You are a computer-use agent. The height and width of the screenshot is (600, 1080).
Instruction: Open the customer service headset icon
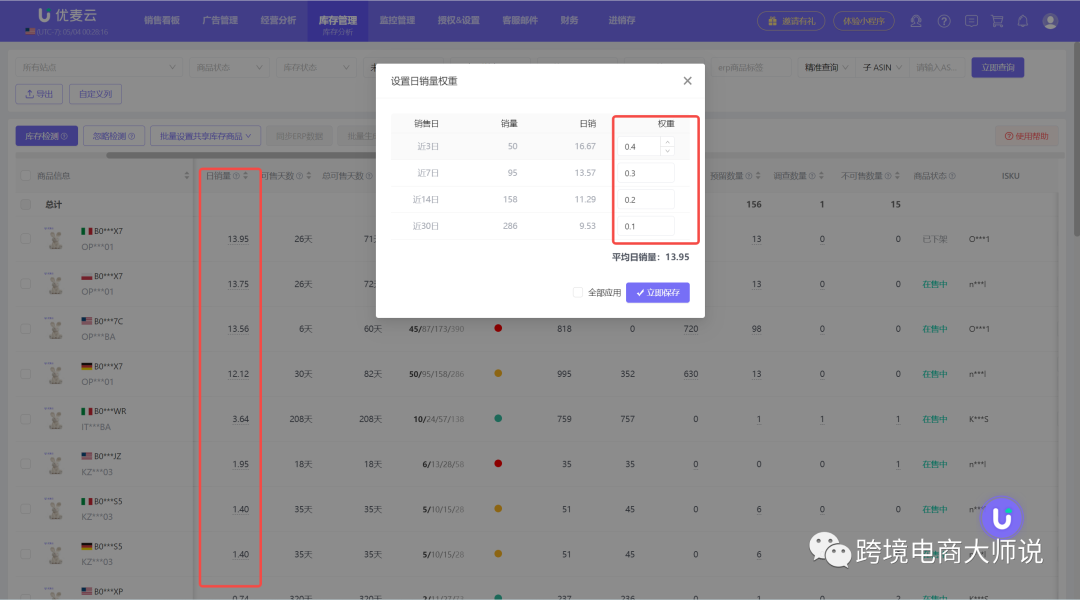coord(916,20)
